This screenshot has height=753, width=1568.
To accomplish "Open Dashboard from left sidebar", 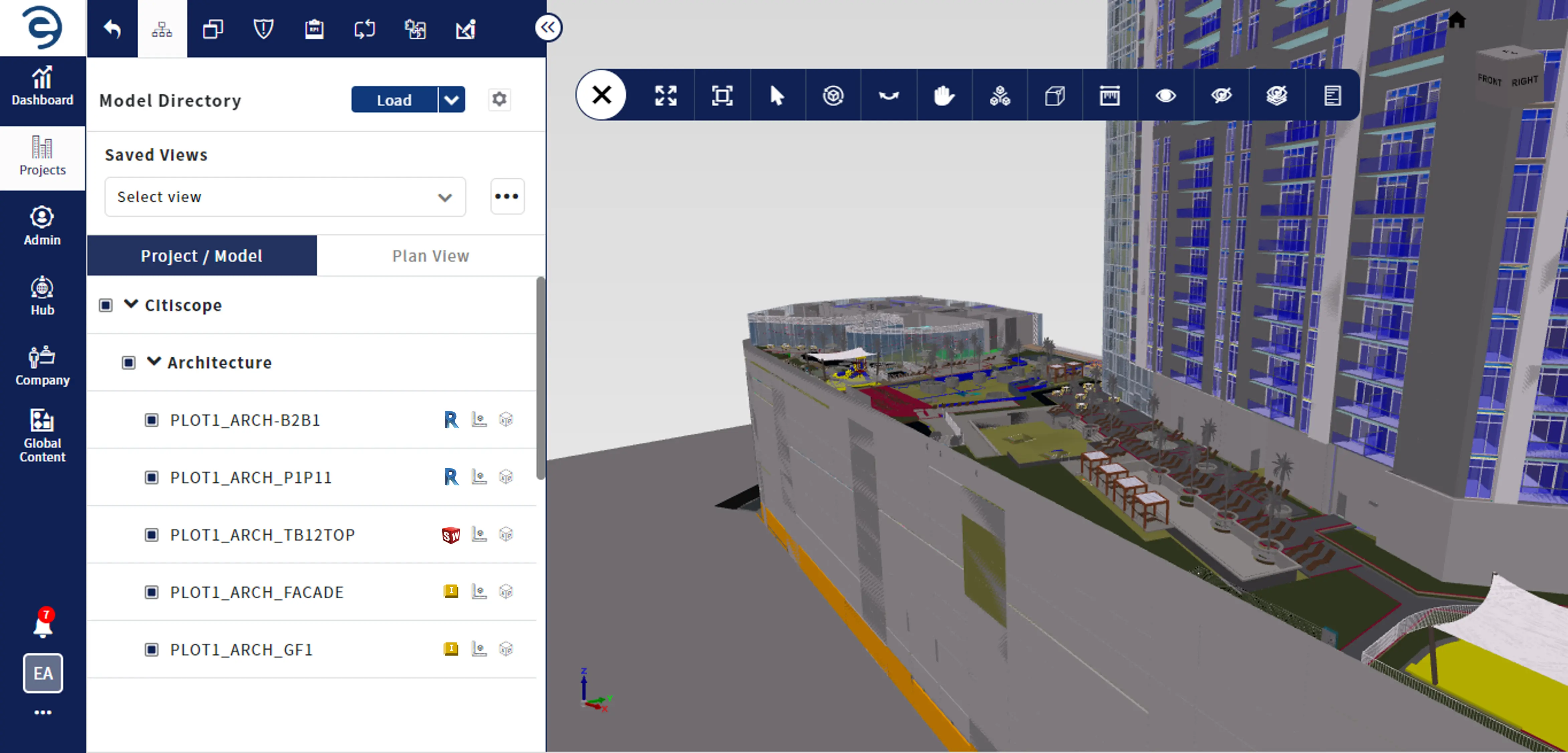I will [x=43, y=87].
